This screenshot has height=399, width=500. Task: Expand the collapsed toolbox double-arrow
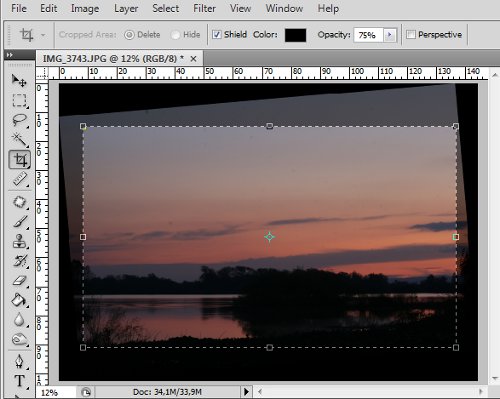point(9,55)
